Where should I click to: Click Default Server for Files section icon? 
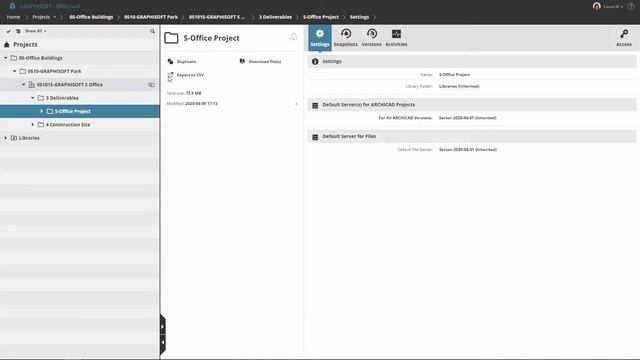315,137
